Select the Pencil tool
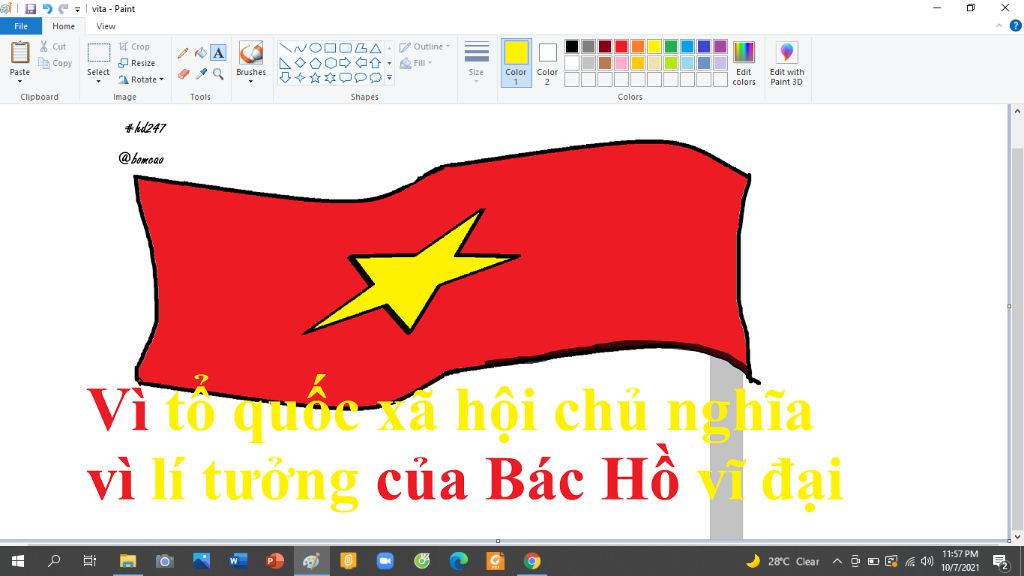This screenshot has width=1024, height=576. point(184,53)
